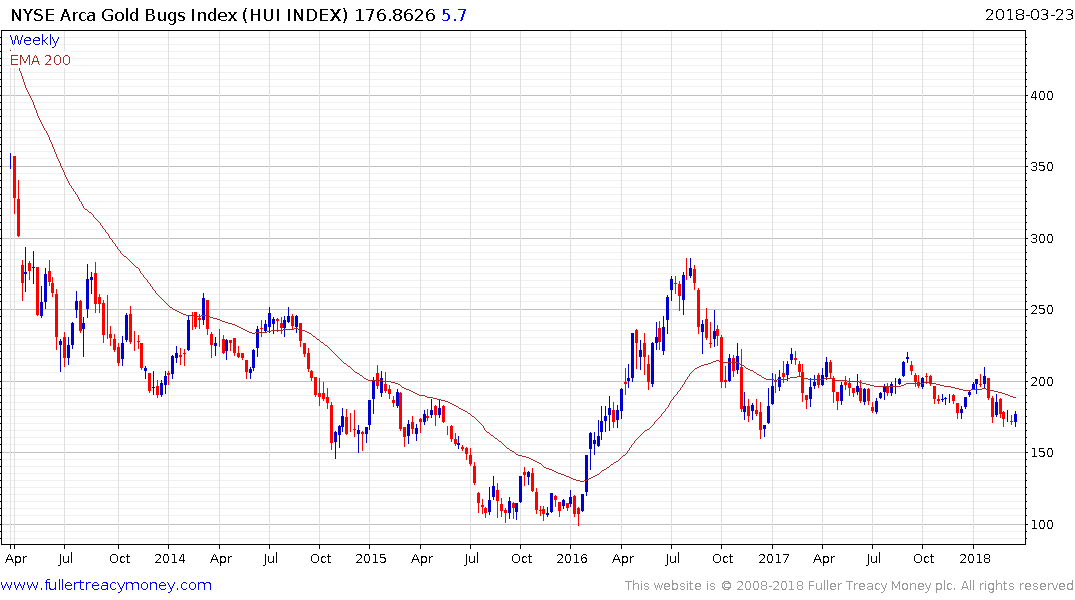Click the 2018 time axis marker
Image resolution: width=1075 pixels, height=600 pixels.
point(975,558)
